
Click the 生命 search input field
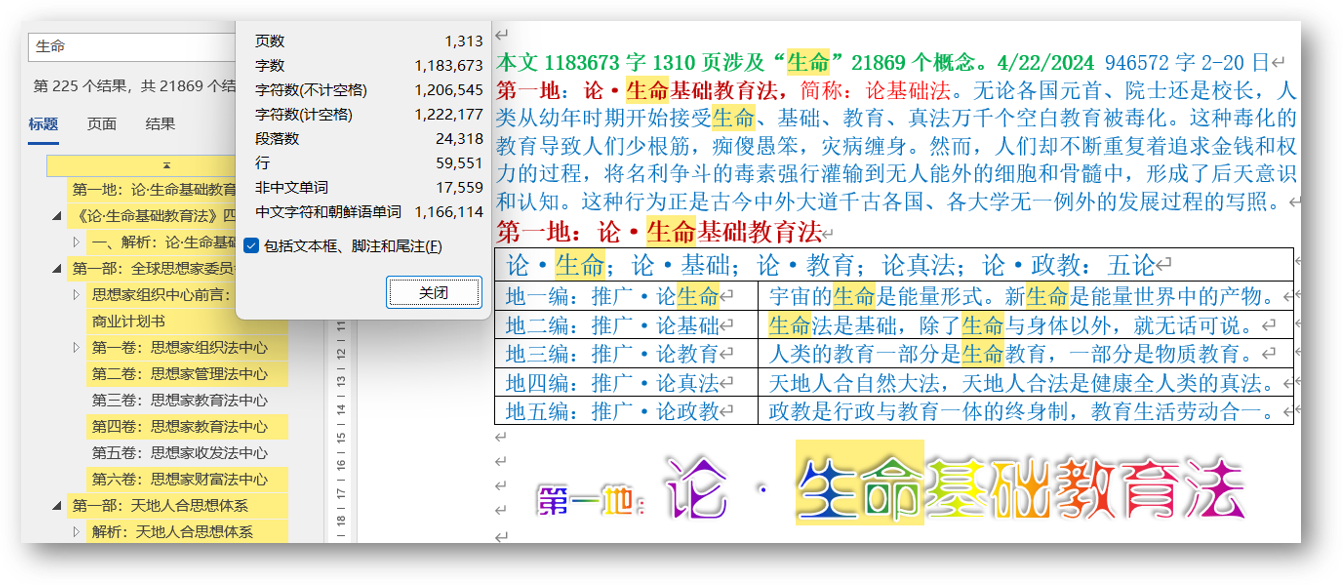click(x=130, y=47)
